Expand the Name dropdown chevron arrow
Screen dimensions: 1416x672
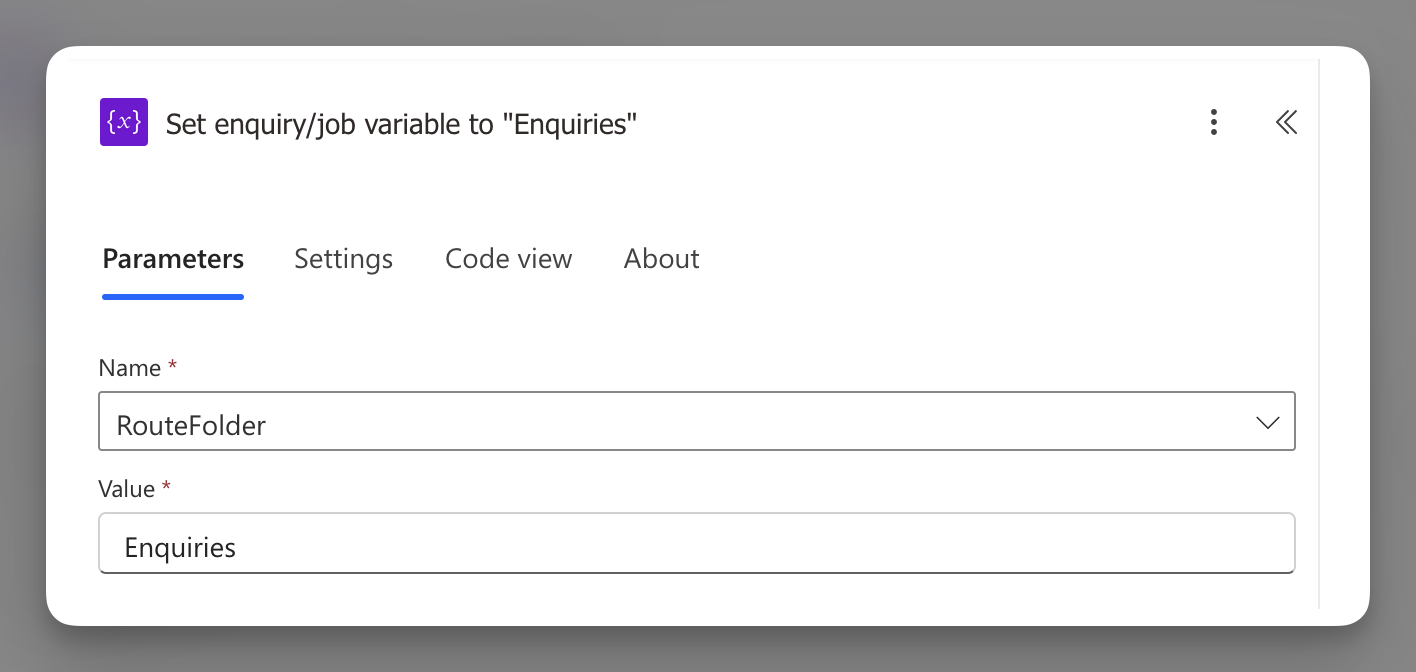pos(1267,423)
